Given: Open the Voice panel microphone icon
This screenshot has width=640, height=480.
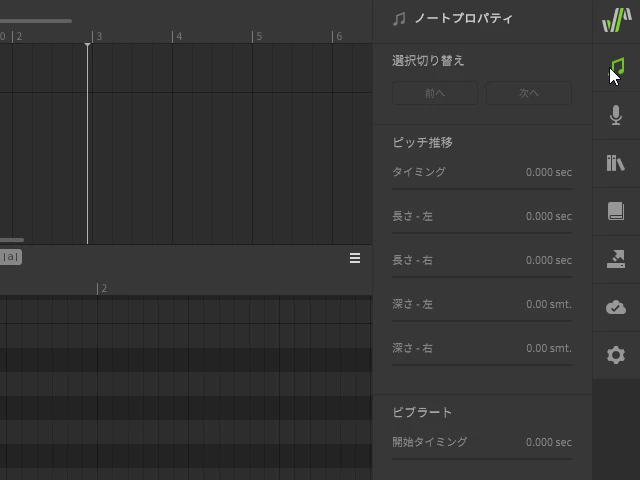Looking at the screenshot, I should click(x=616, y=115).
